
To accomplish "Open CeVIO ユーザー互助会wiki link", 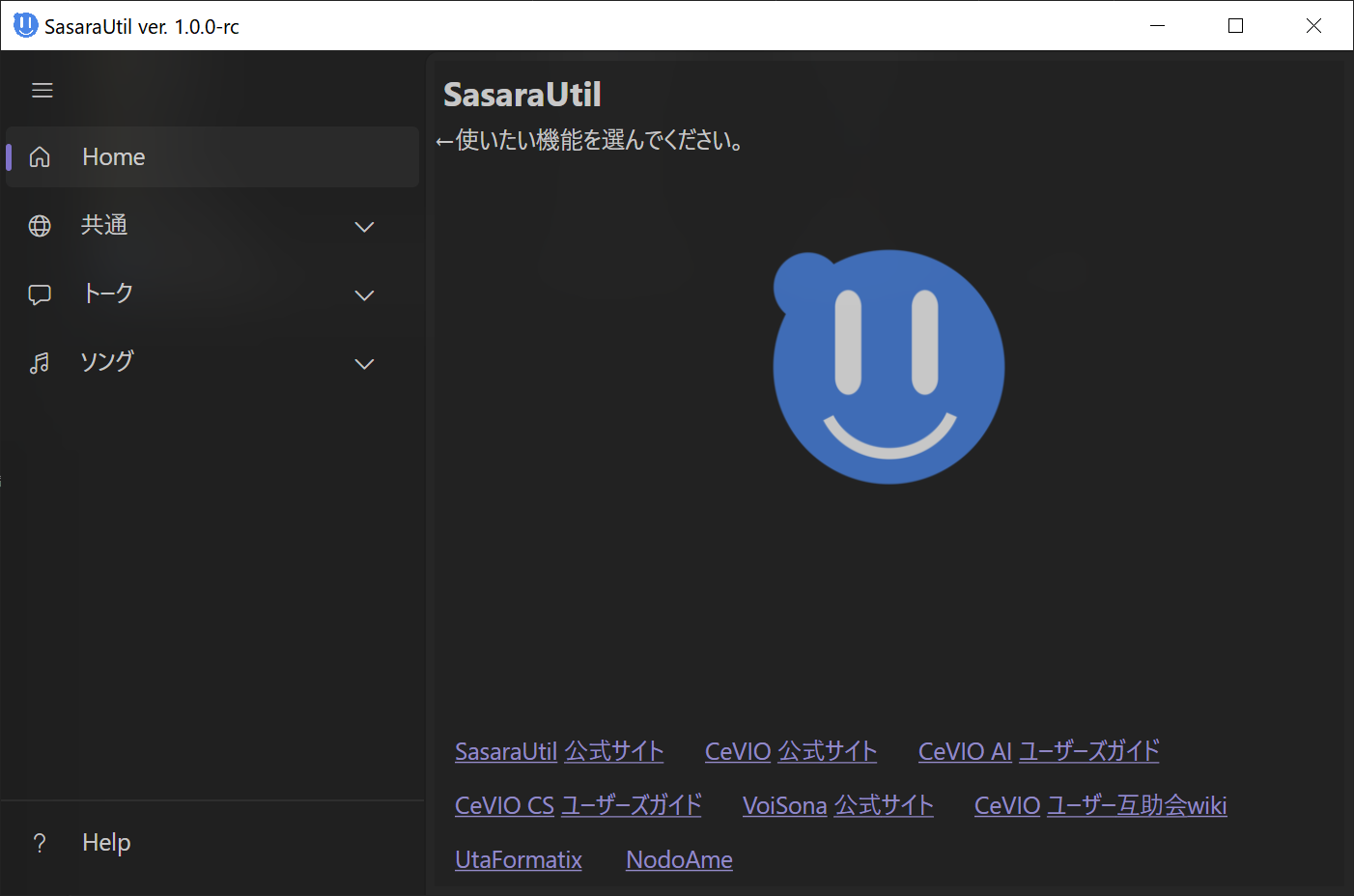I will [x=1101, y=805].
